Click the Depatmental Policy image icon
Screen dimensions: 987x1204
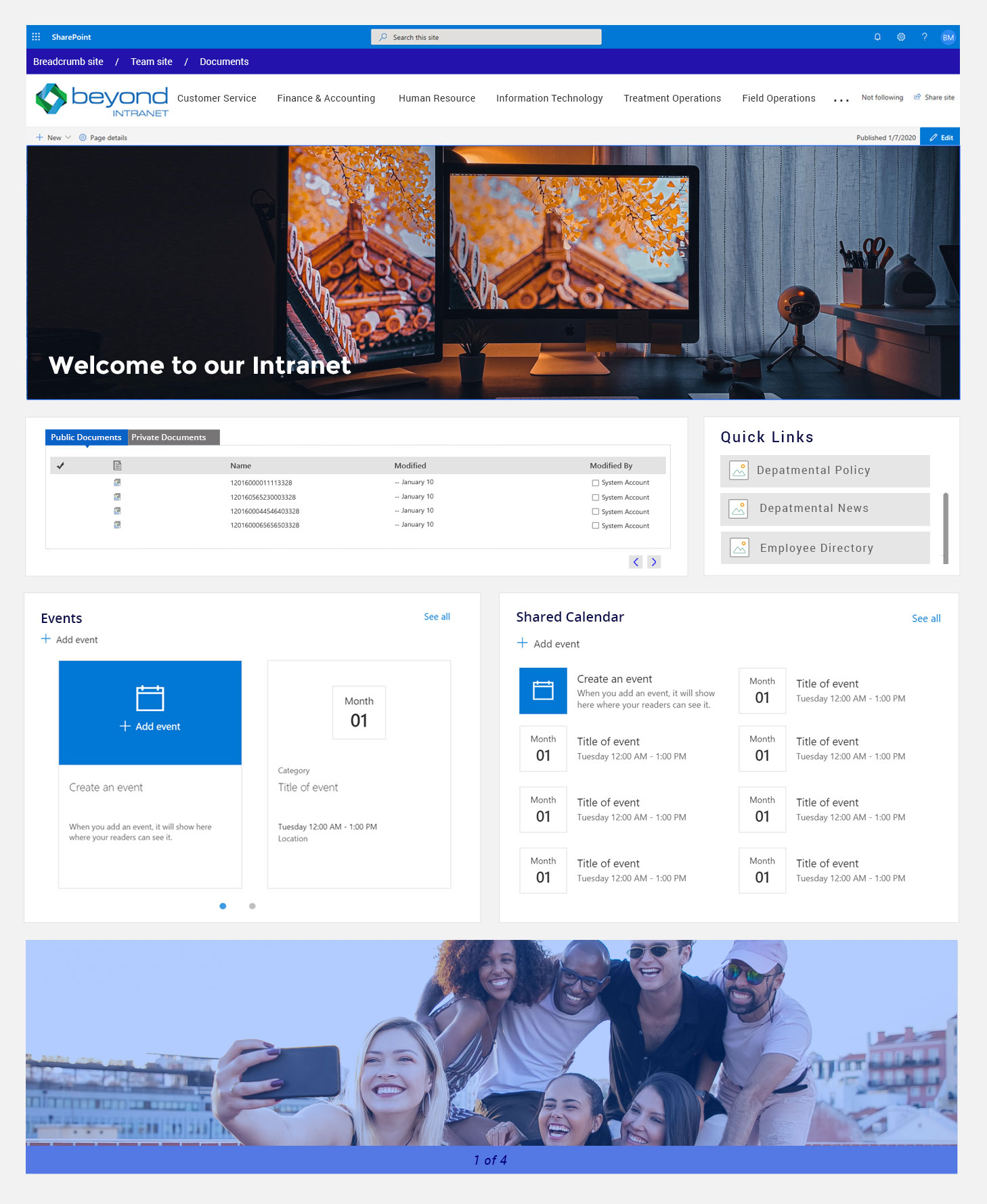(739, 470)
